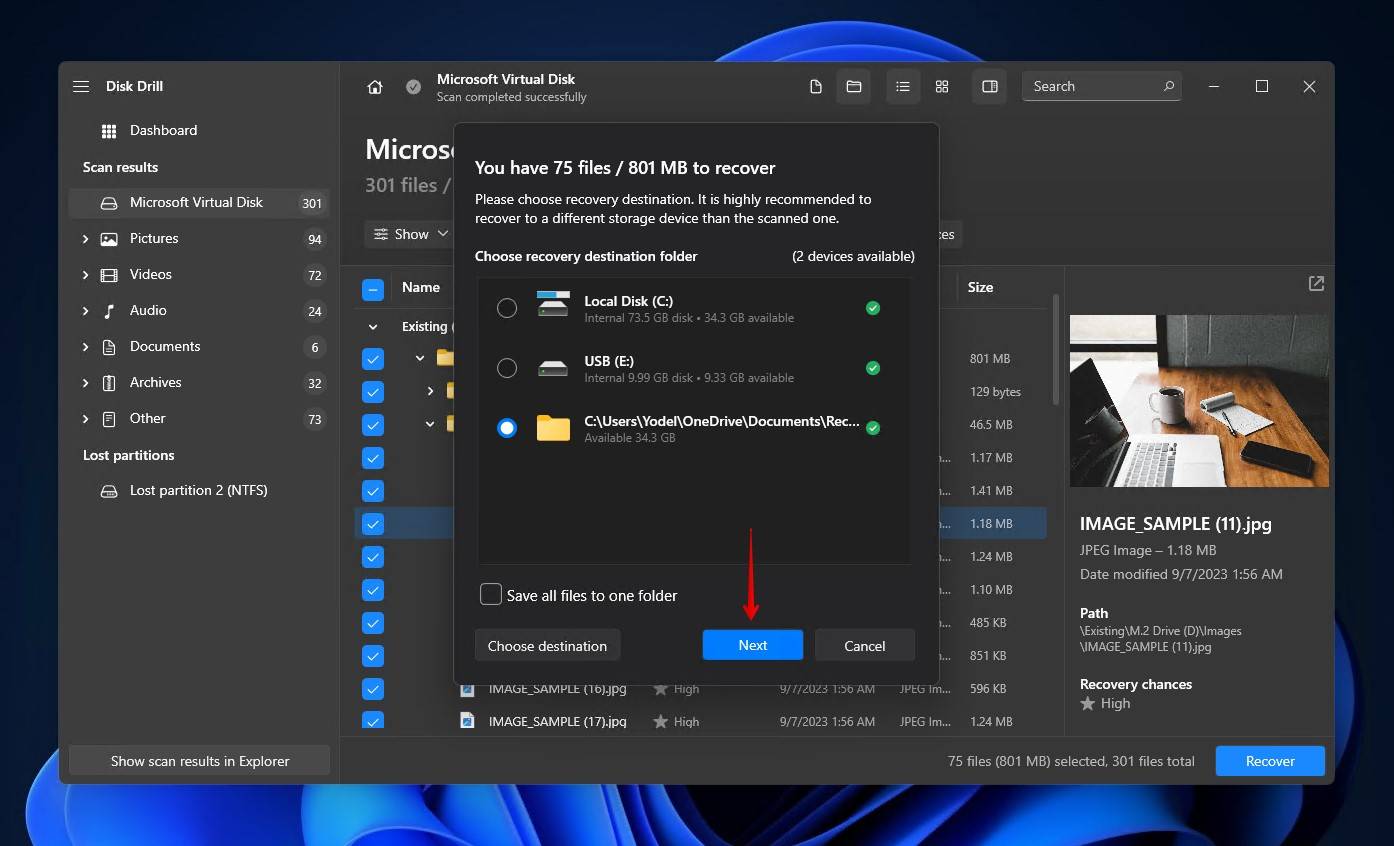Click the Dashboard grid icon
The image size is (1394, 846).
coord(109,131)
